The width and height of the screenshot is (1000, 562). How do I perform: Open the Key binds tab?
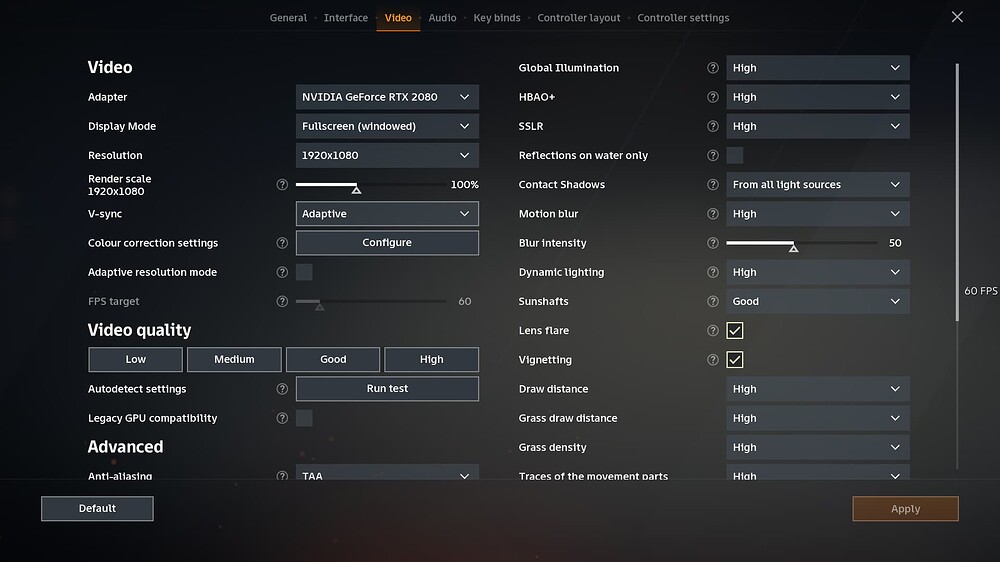[497, 18]
